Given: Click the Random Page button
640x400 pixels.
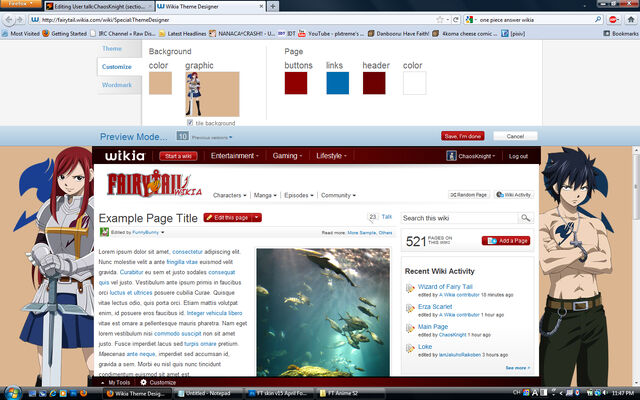Looking at the screenshot, I should [x=469, y=195].
